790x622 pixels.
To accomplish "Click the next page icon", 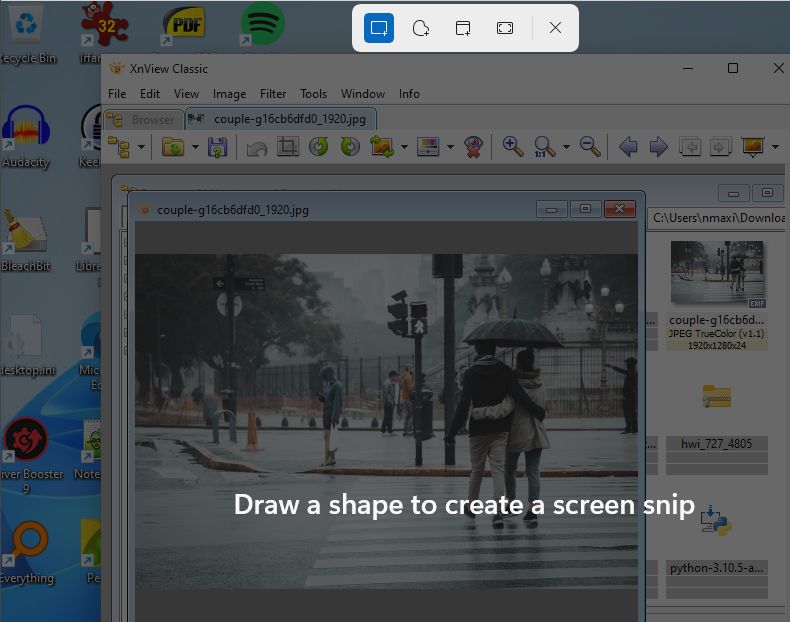I will [x=720, y=147].
